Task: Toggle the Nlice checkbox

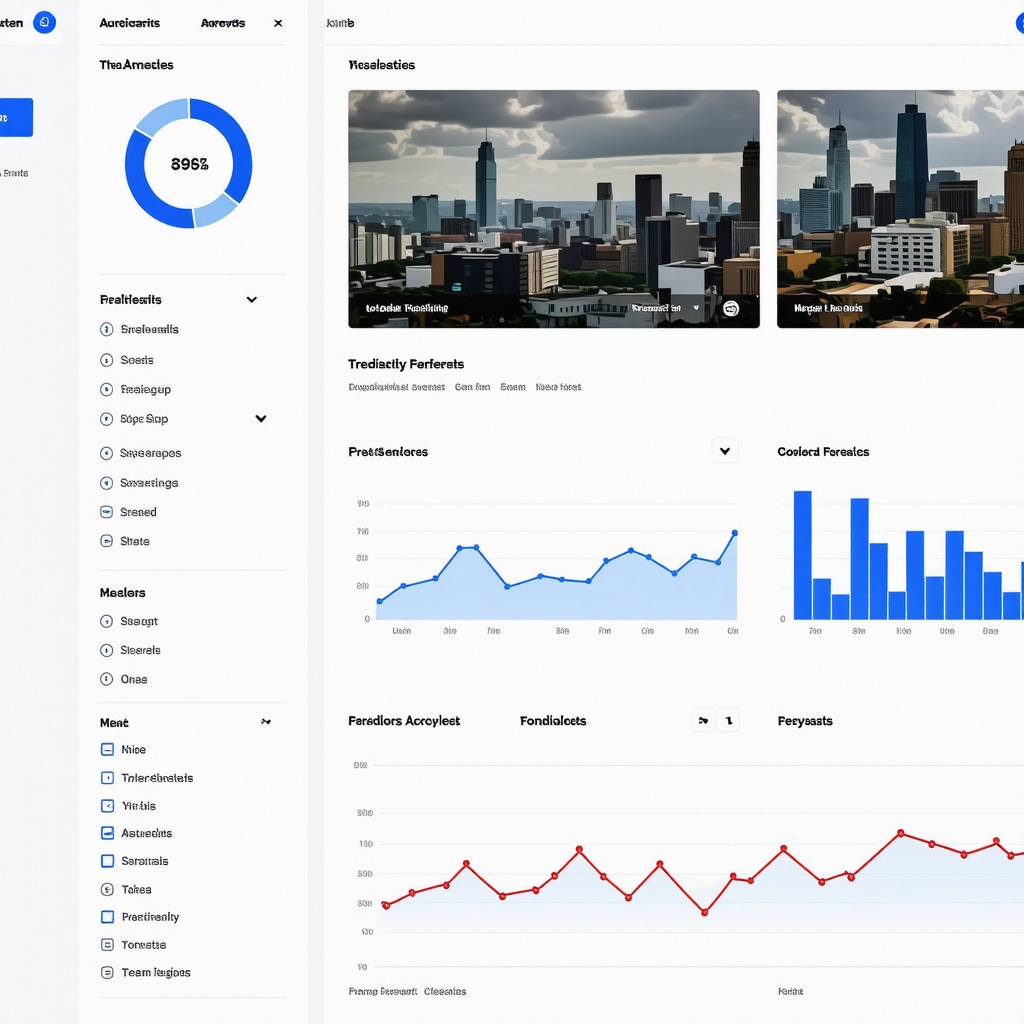Action: tap(108, 749)
